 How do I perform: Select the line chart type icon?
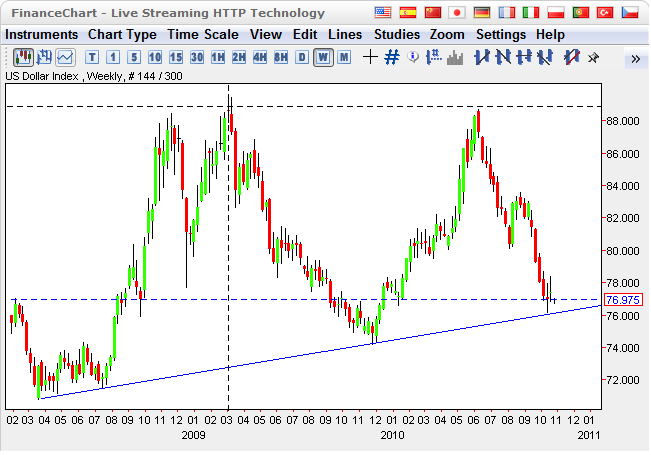(x=65, y=58)
